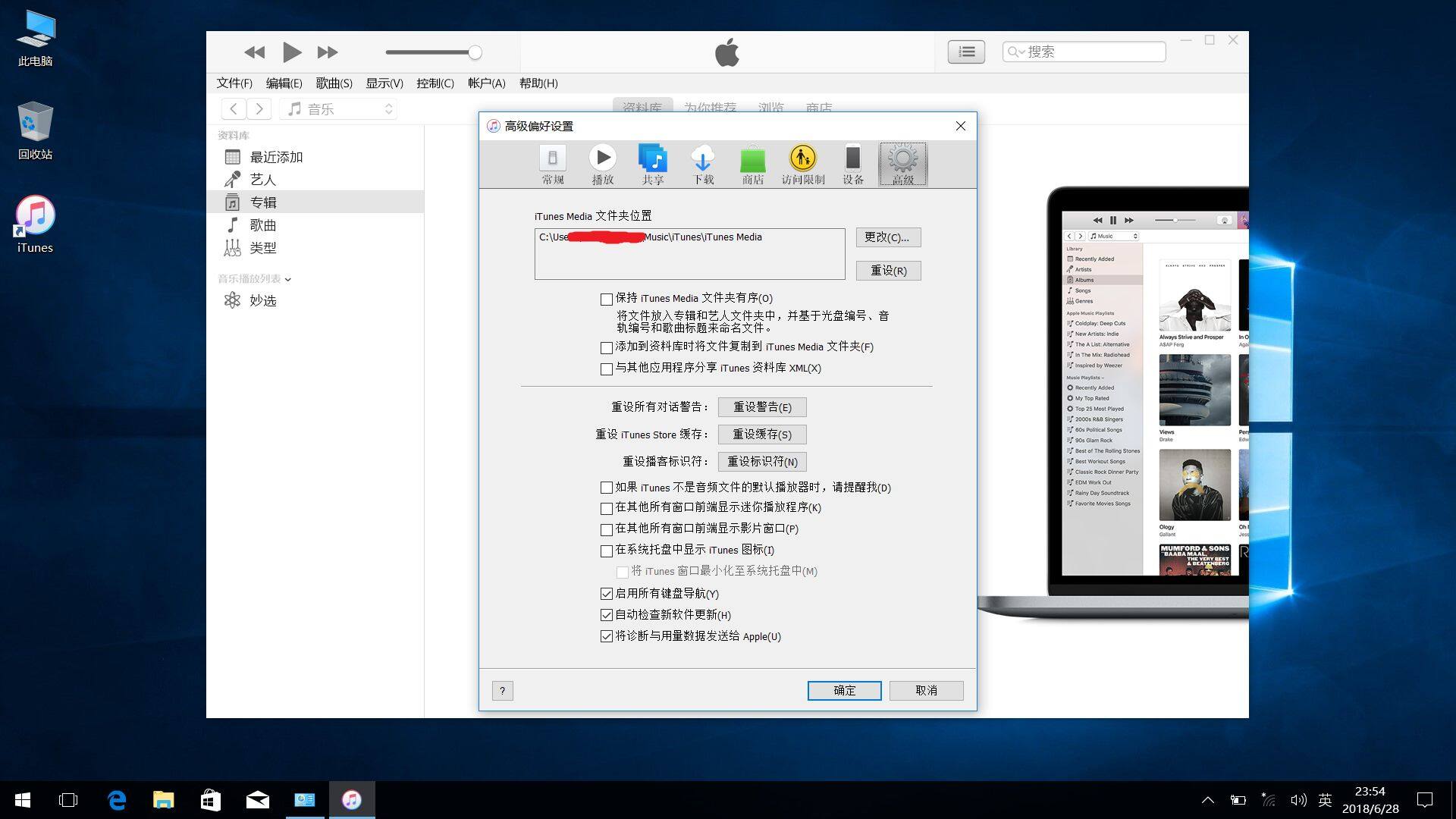This screenshot has width=1456, height=819.
Task: Open the 帮助(H) menu
Action: tap(538, 83)
